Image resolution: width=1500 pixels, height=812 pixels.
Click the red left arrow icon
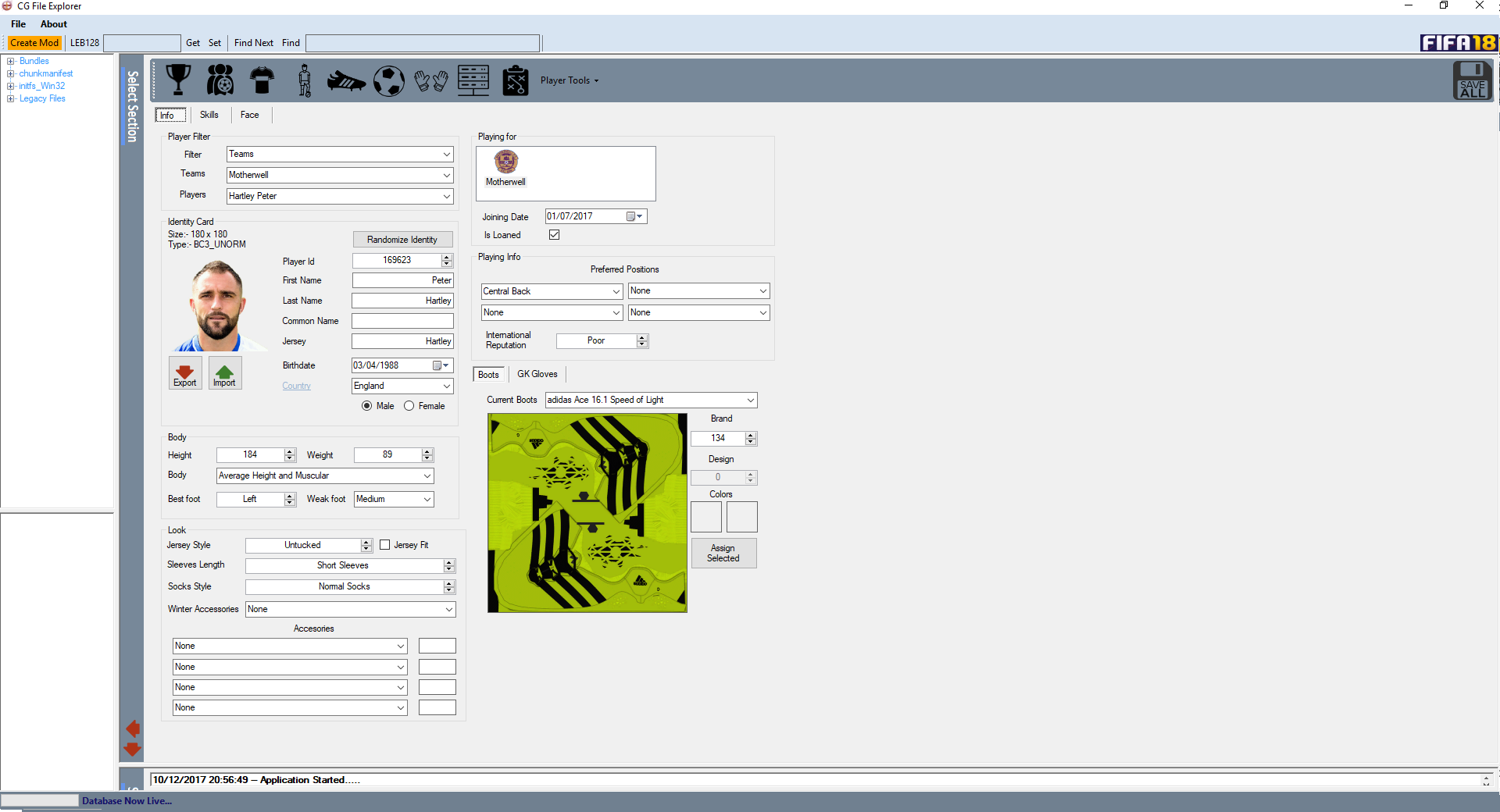click(x=133, y=728)
